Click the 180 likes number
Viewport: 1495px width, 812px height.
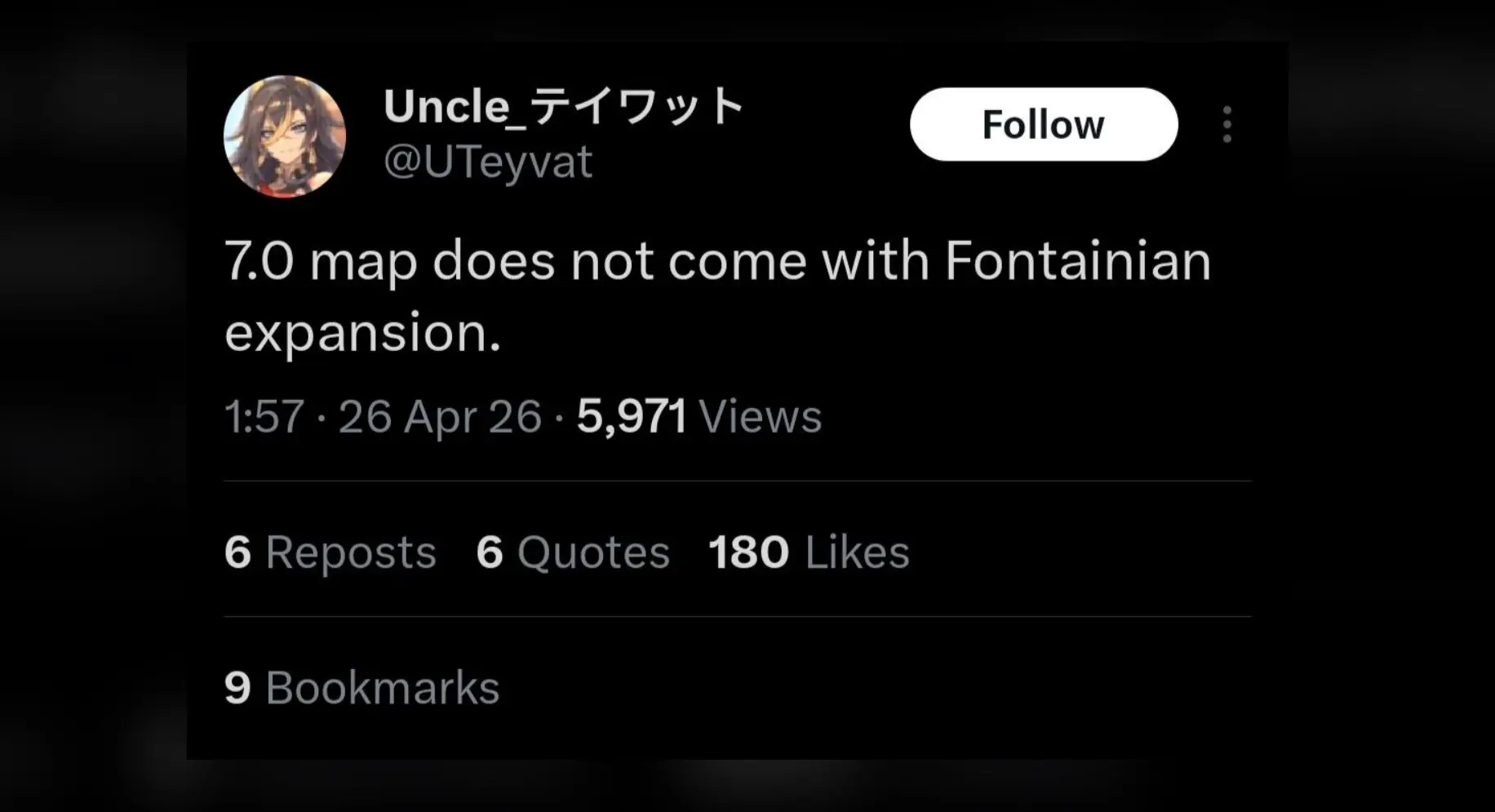pyautogui.click(x=748, y=552)
